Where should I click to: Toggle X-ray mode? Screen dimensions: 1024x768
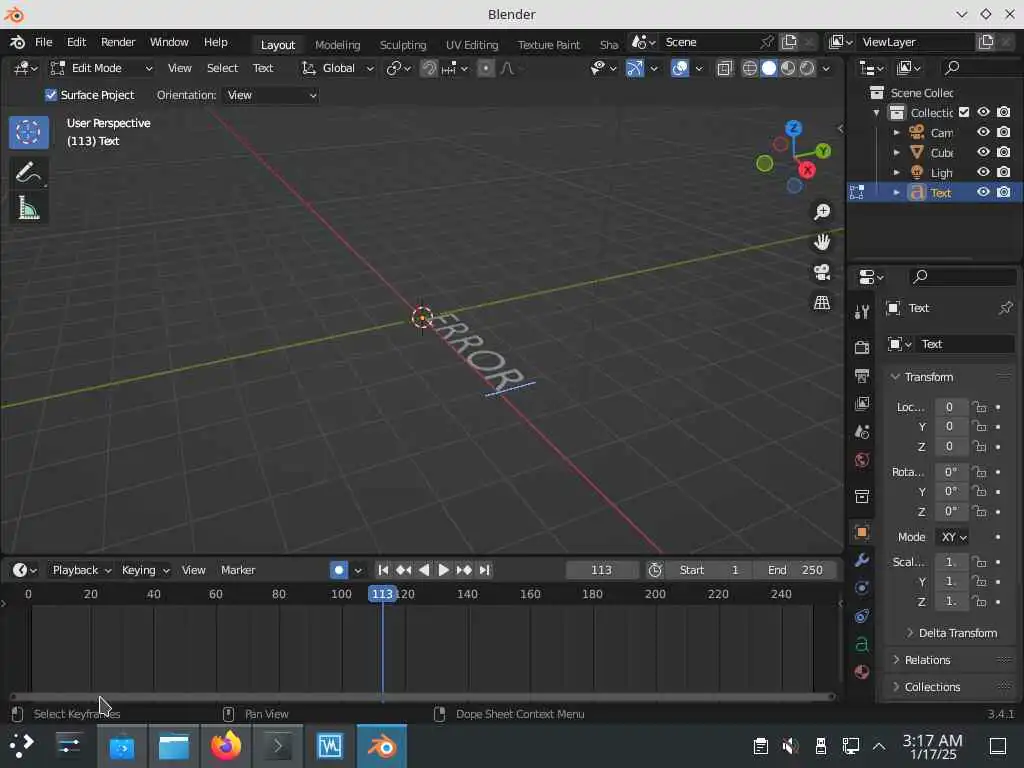point(724,68)
